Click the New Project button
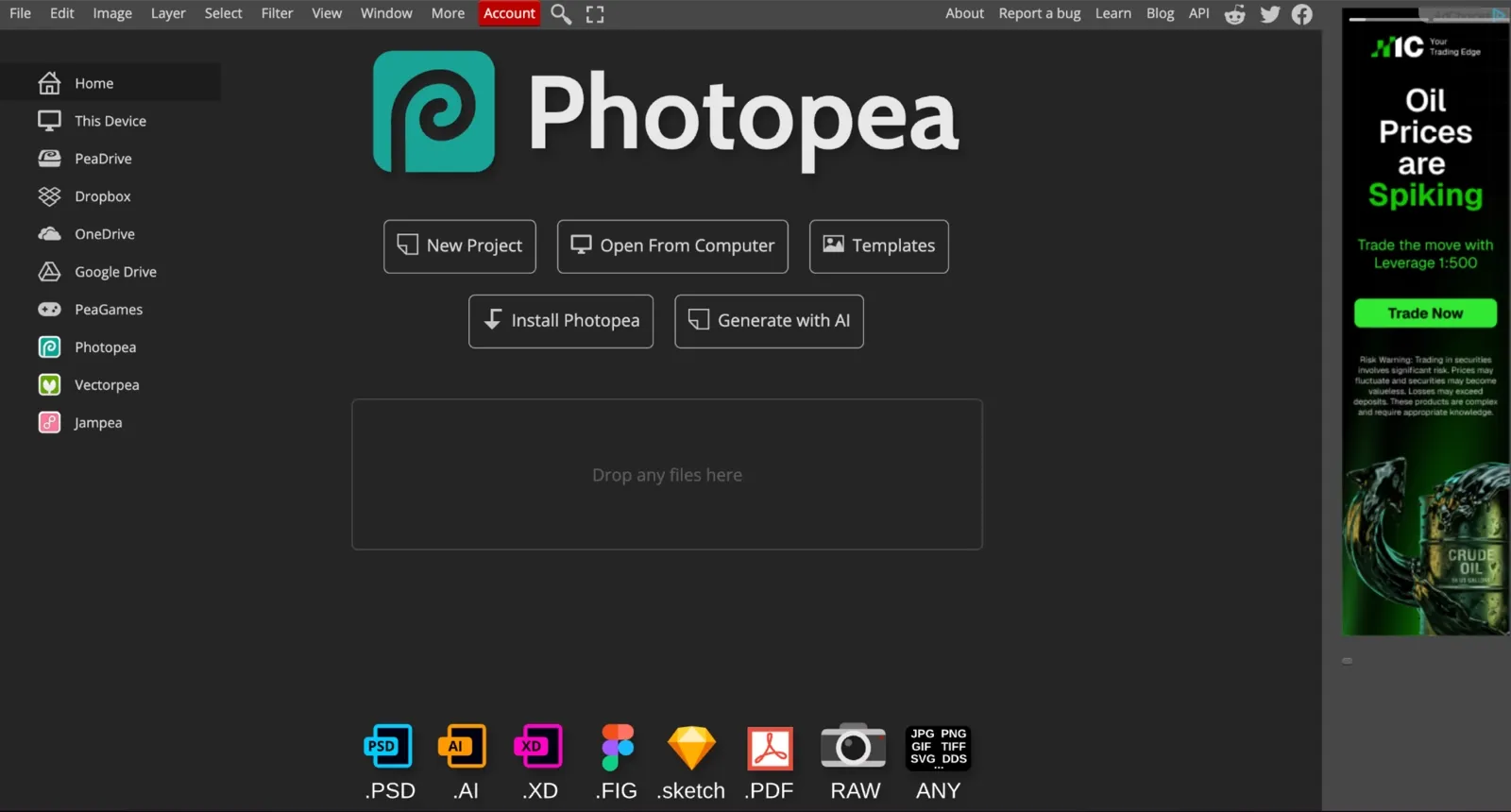 click(x=460, y=246)
